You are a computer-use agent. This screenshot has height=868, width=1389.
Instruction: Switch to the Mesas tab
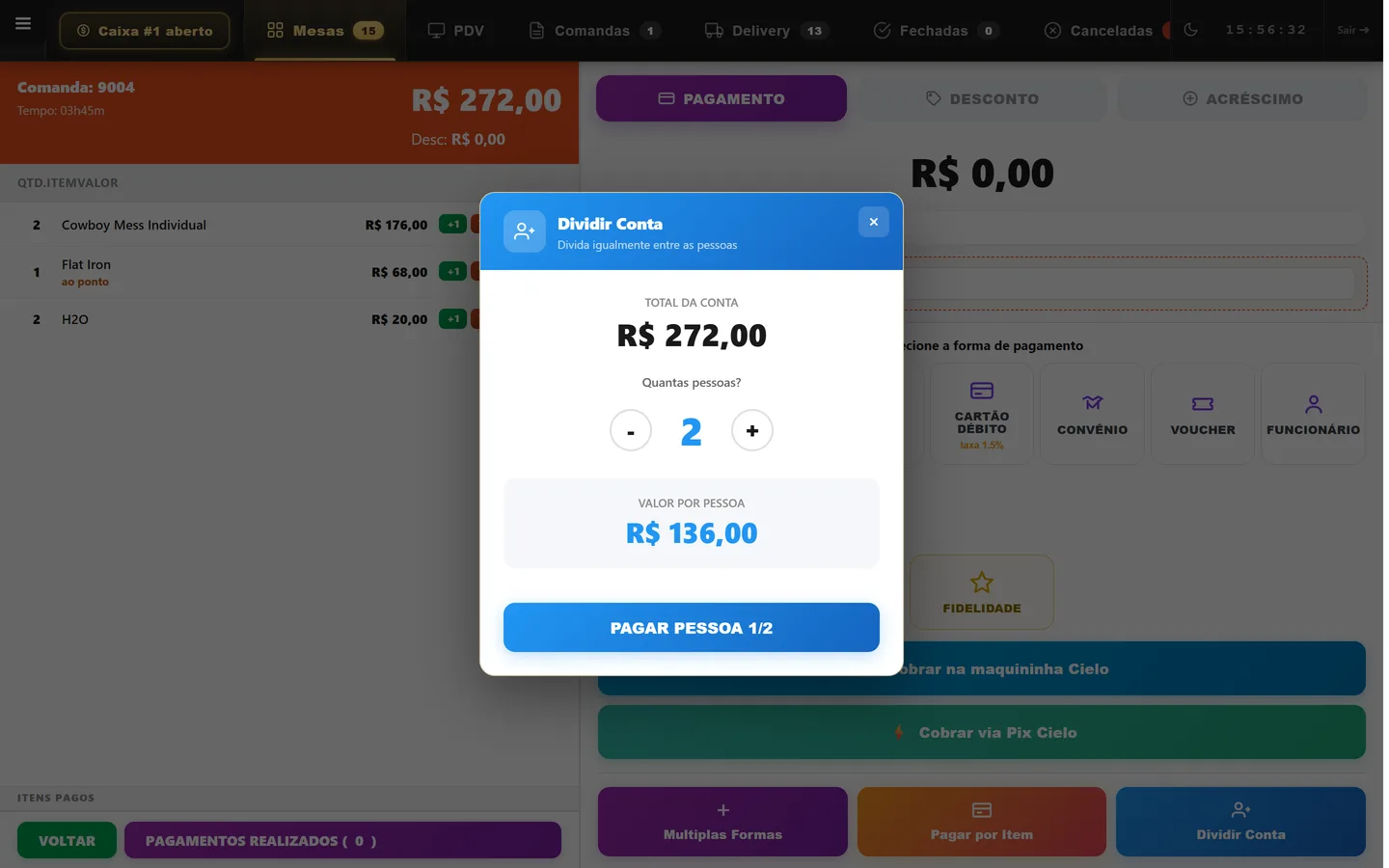pos(325,31)
